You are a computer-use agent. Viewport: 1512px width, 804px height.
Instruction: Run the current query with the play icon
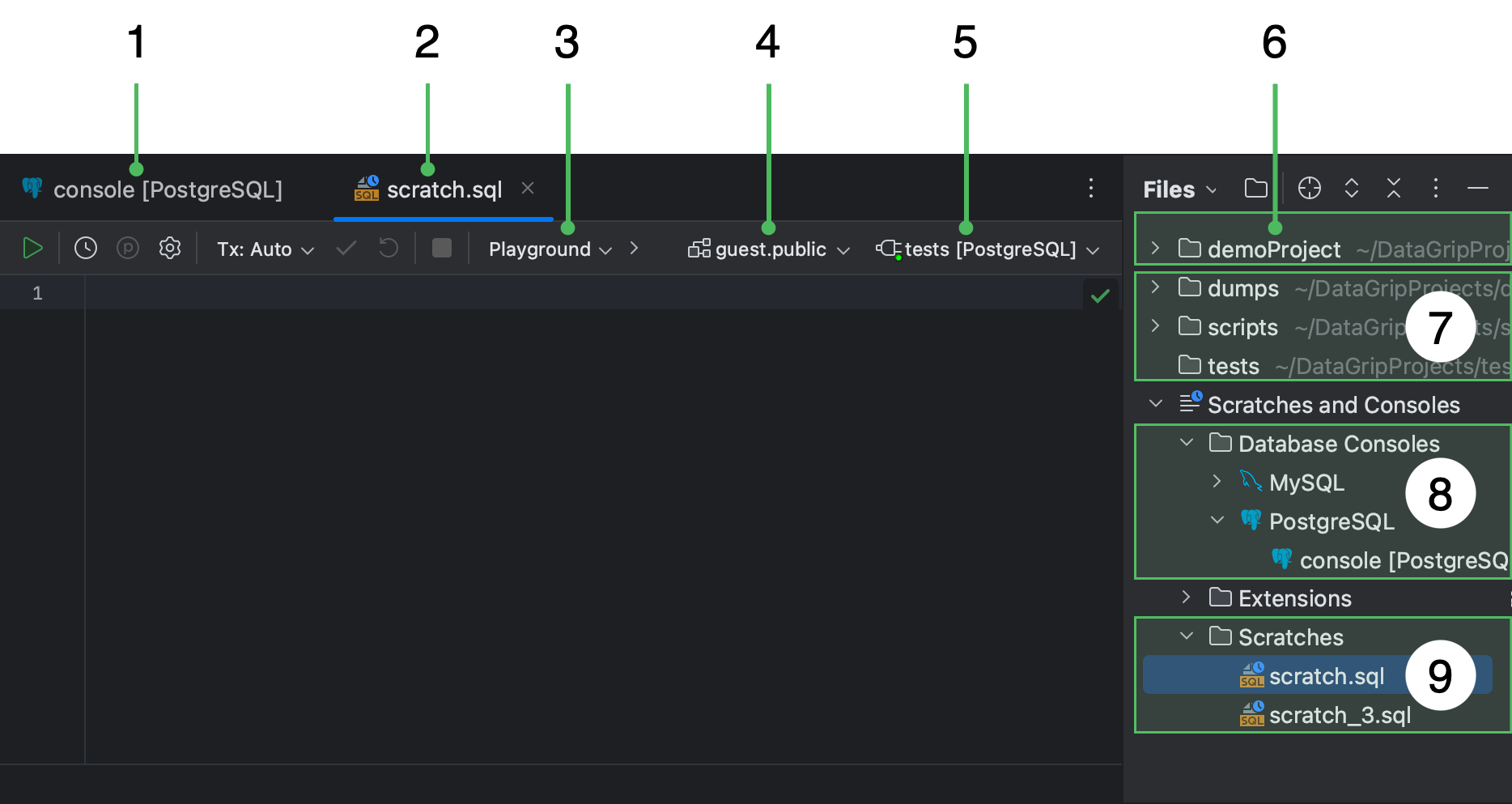[x=33, y=248]
